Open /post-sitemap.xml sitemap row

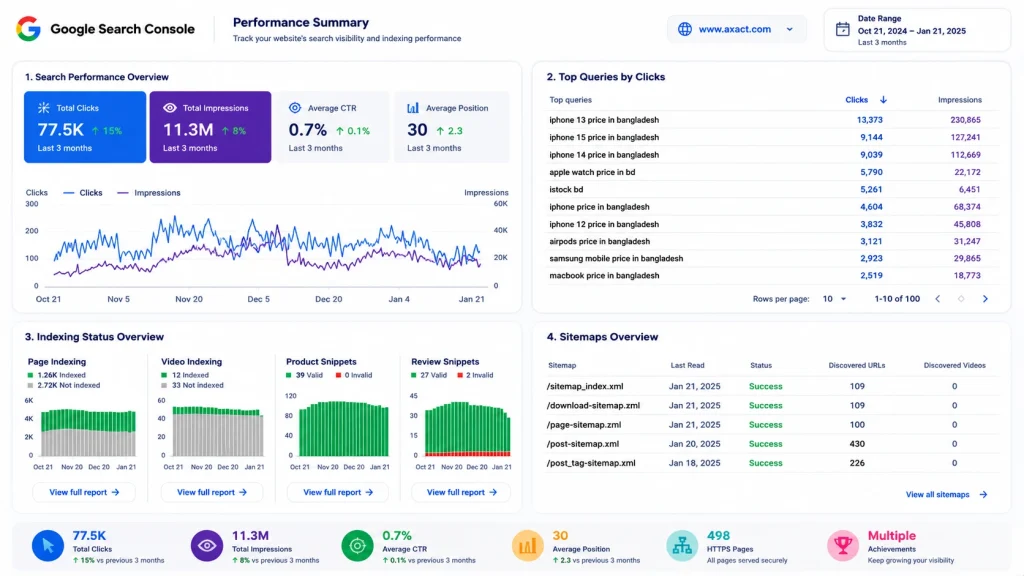point(772,444)
